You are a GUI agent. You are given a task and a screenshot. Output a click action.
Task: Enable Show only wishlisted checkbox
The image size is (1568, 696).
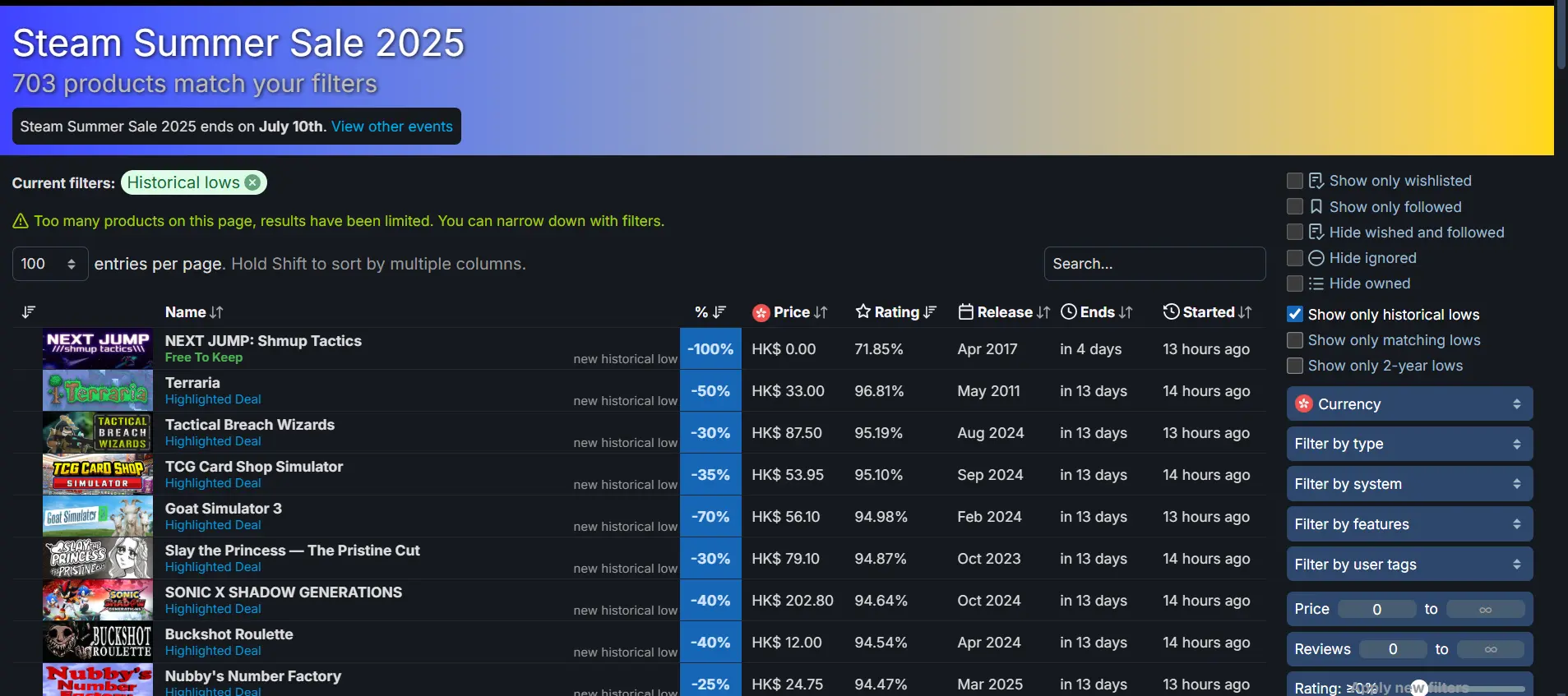[x=1295, y=181]
